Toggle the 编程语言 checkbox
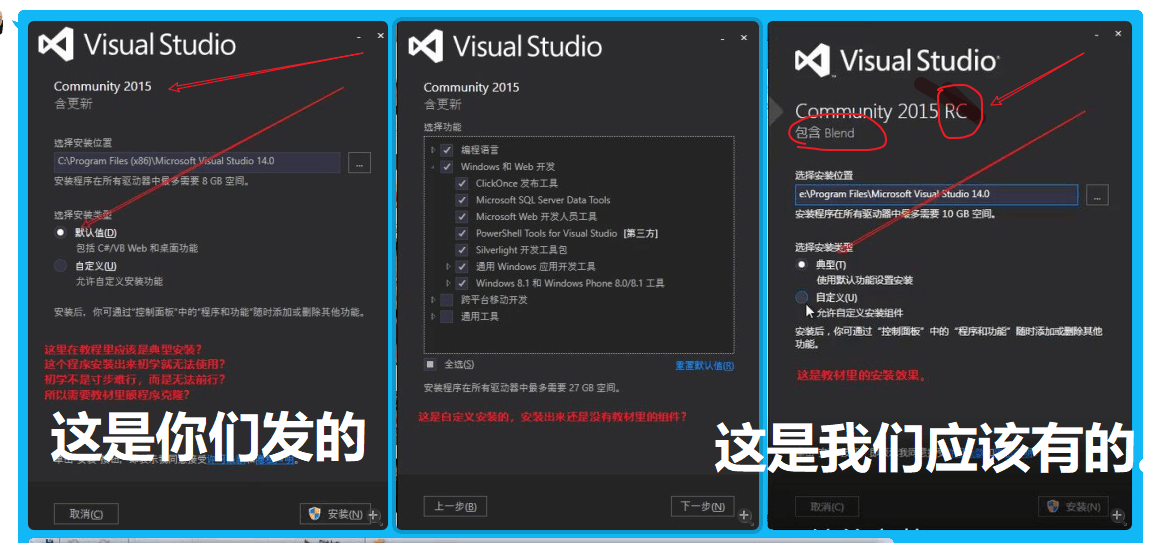The width and height of the screenshot is (1151, 543). pyautogui.click(x=446, y=150)
